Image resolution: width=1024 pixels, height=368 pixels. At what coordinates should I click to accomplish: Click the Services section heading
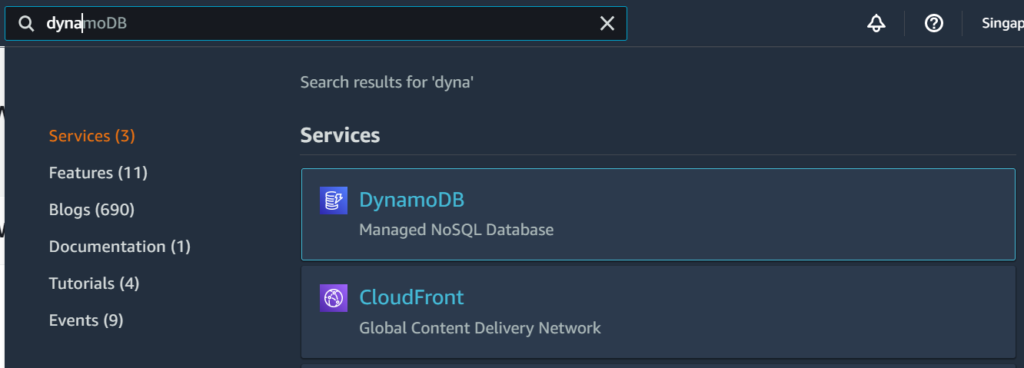[340, 136]
